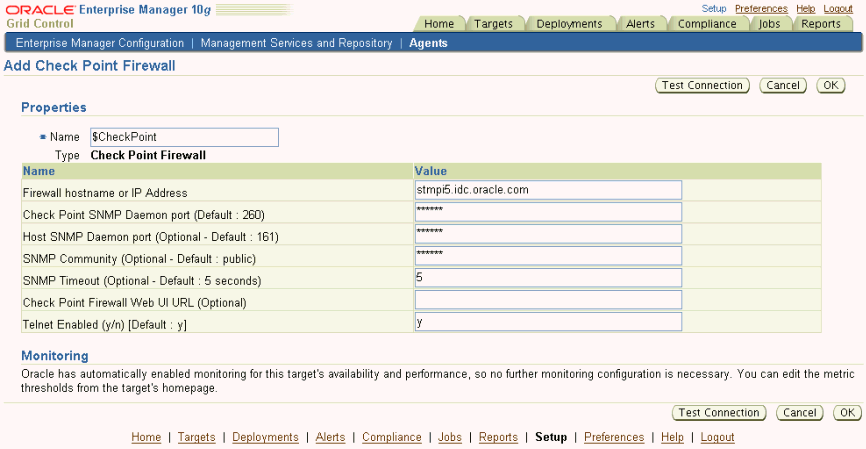Image resolution: width=866 pixels, height=449 pixels.
Task: Click the Telnet Enabled value field
Action: click(x=548, y=322)
